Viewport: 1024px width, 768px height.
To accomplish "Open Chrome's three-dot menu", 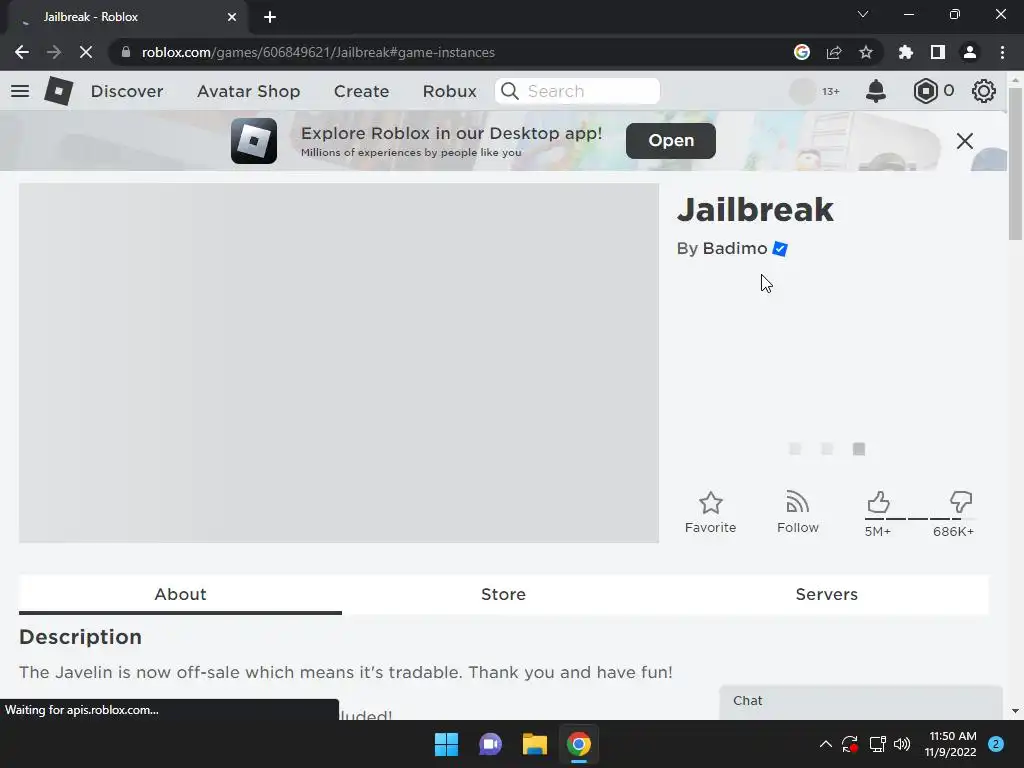I will click(x=1002, y=52).
